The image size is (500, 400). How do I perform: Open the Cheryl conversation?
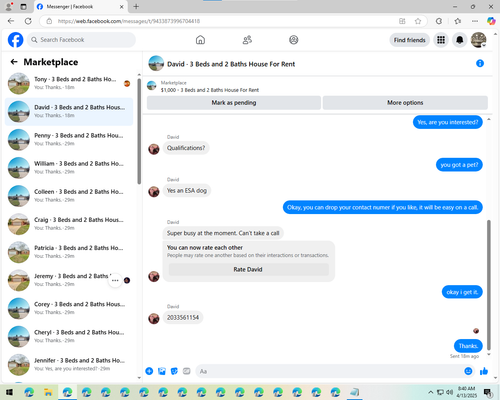[x=69, y=337]
